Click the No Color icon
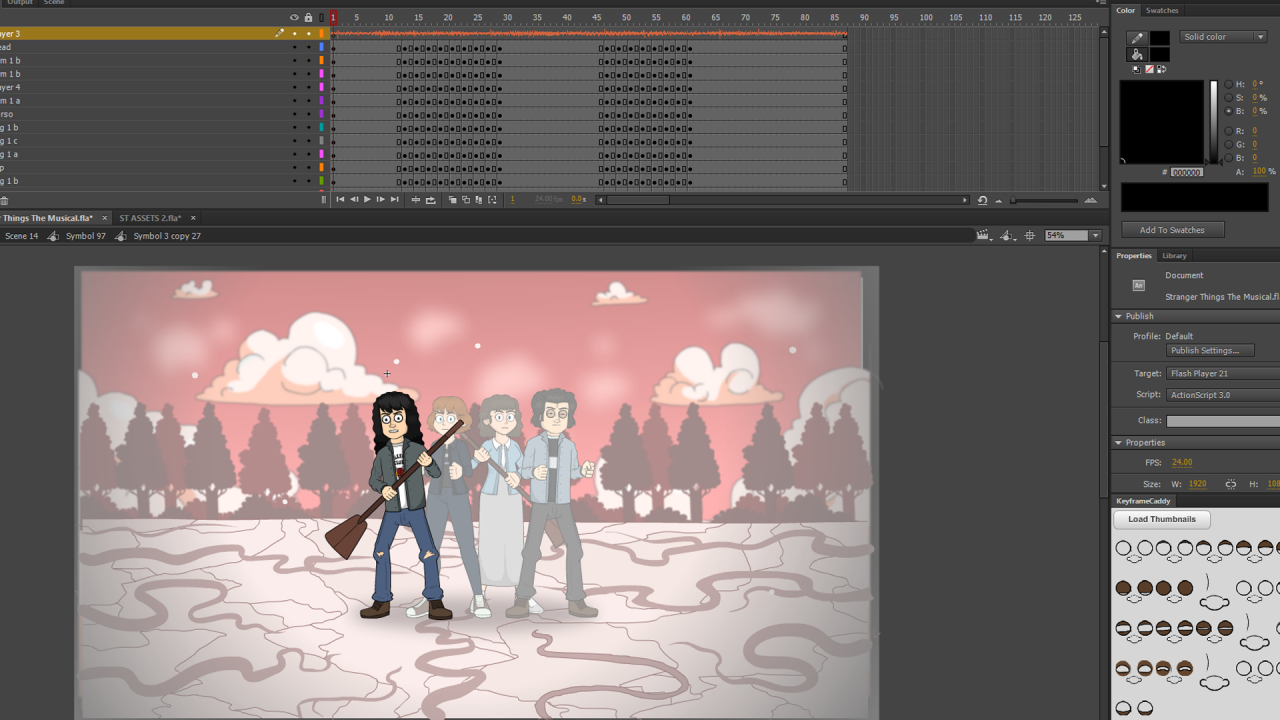 (1149, 70)
